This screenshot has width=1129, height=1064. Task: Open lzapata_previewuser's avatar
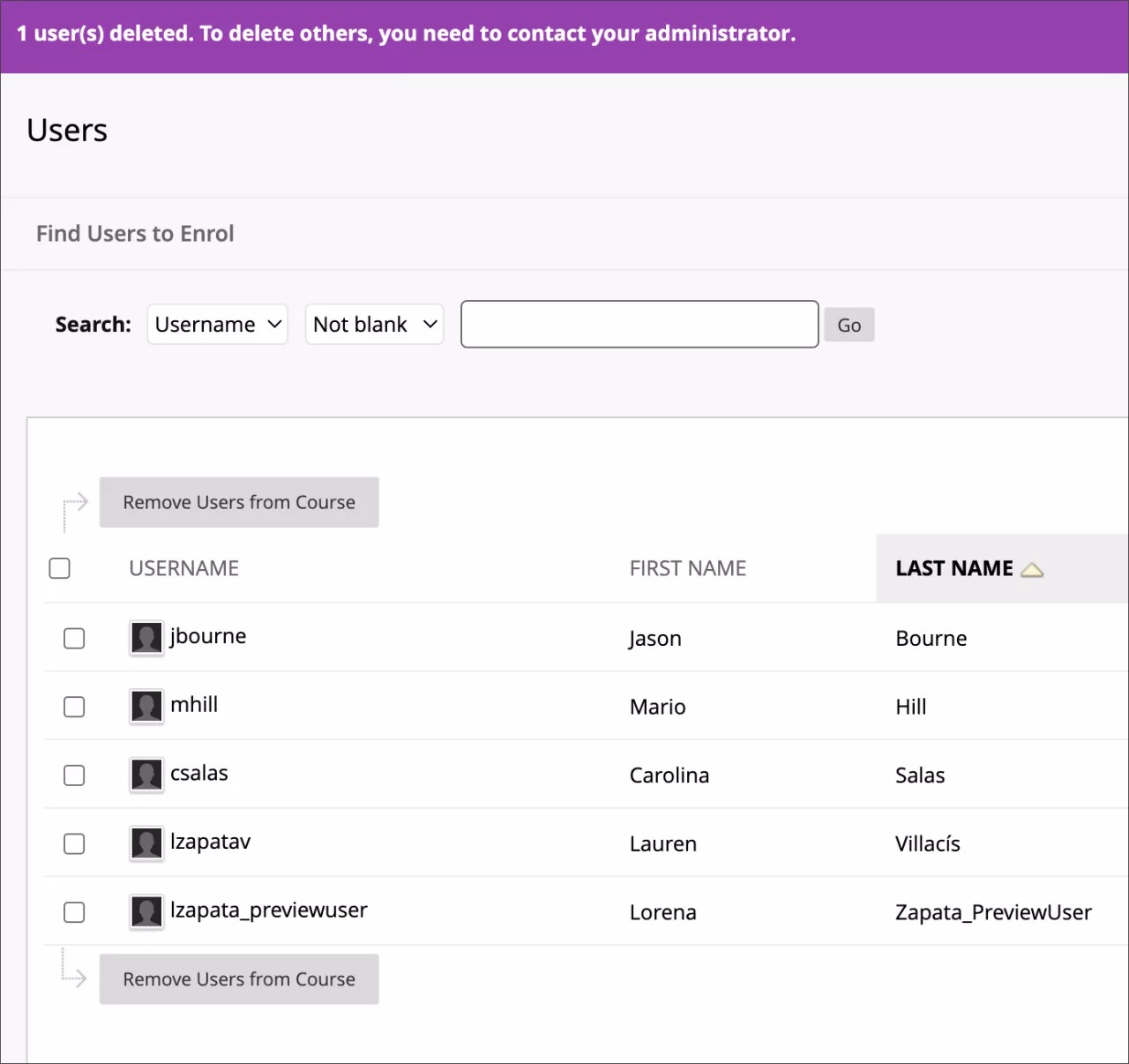[146, 911]
